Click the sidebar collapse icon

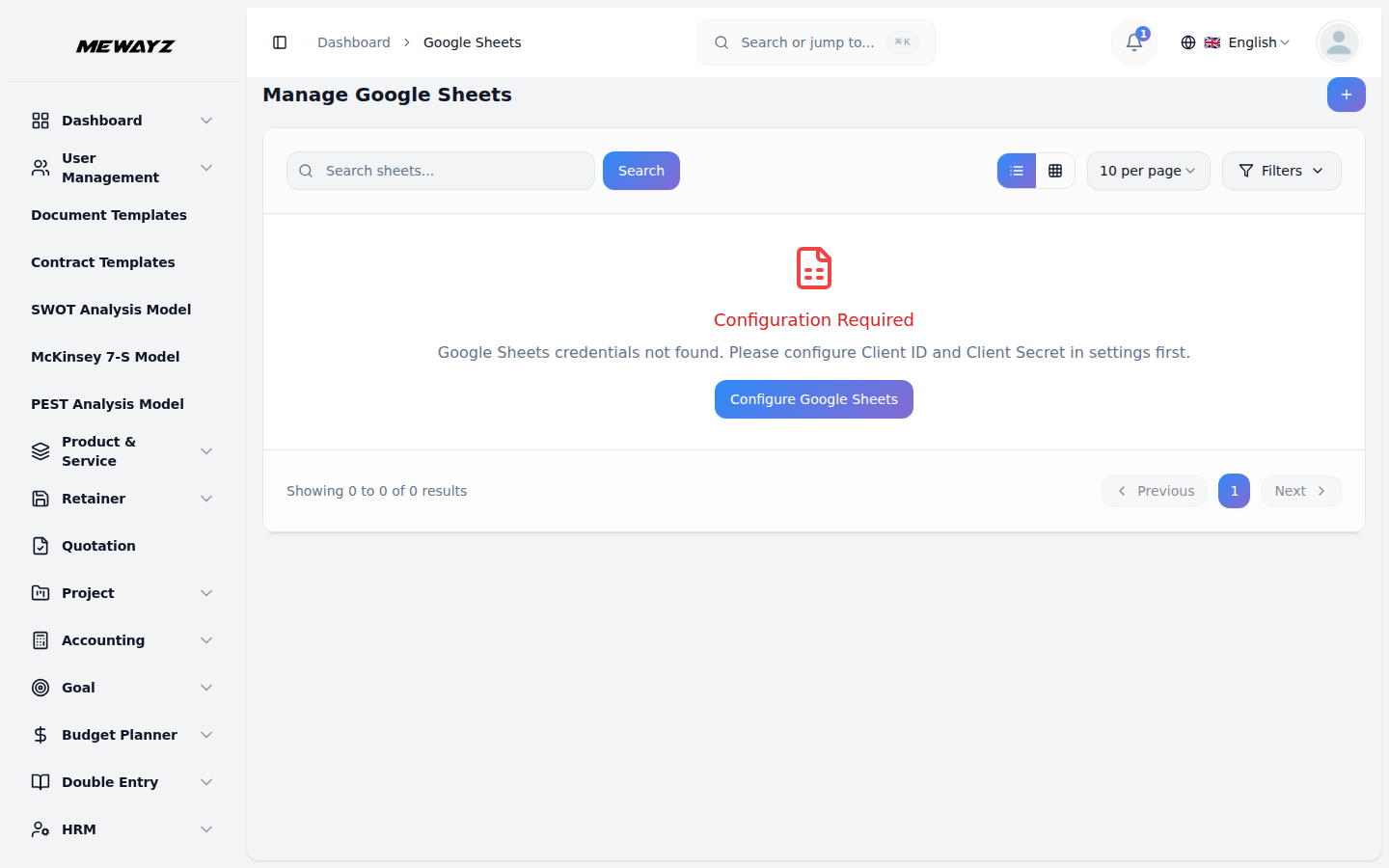(x=280, y=42)
